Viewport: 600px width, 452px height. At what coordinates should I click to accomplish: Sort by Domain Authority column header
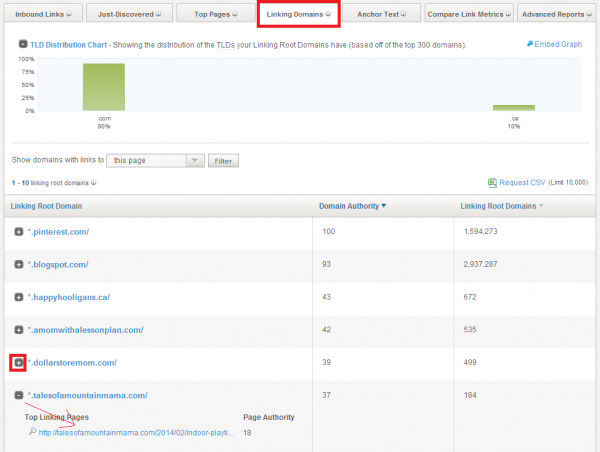tap(349, 206)
